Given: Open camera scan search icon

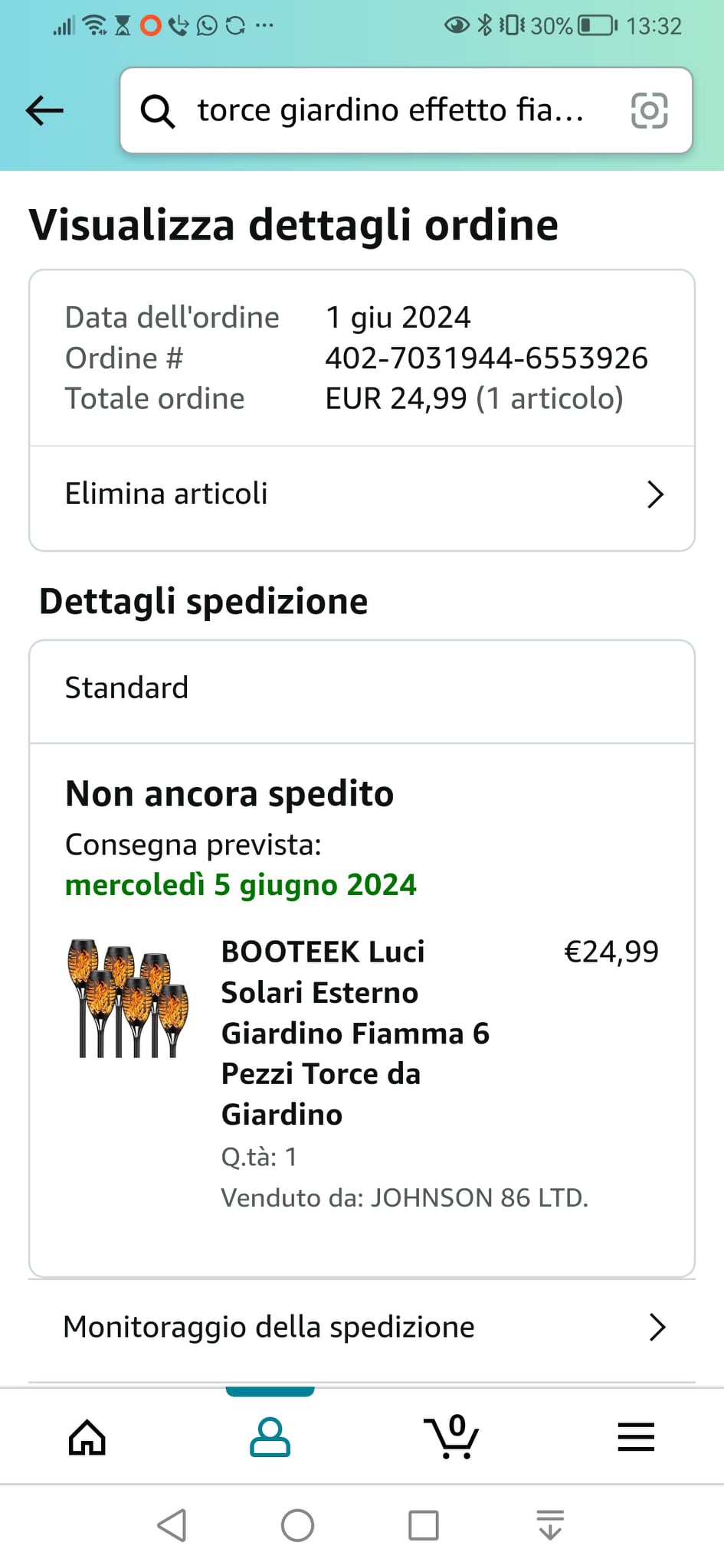Looking at the screenshot, I should pyautogui.click(x=649, y=111).
